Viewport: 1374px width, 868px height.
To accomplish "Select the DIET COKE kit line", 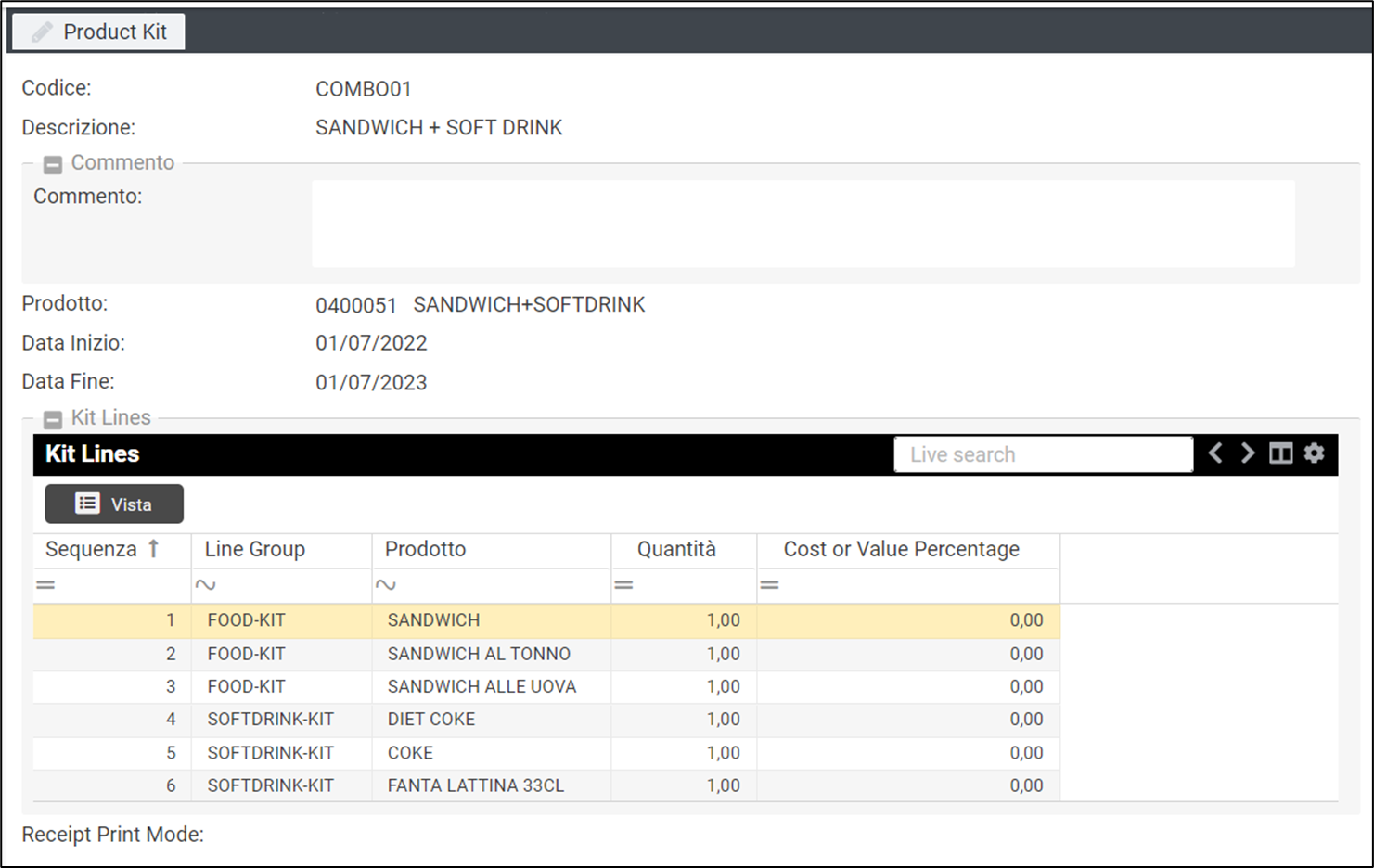I will 431,720.
